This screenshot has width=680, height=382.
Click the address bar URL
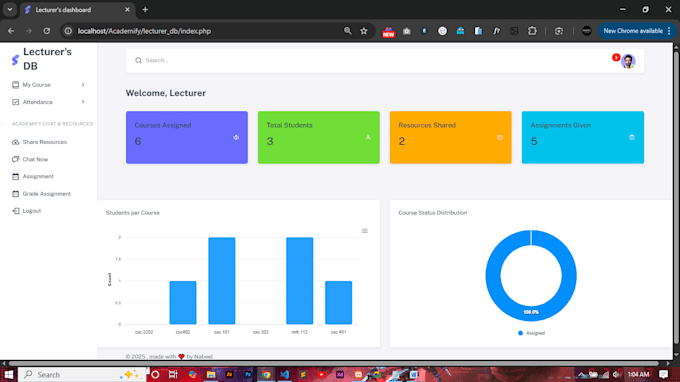pos(144,31)
